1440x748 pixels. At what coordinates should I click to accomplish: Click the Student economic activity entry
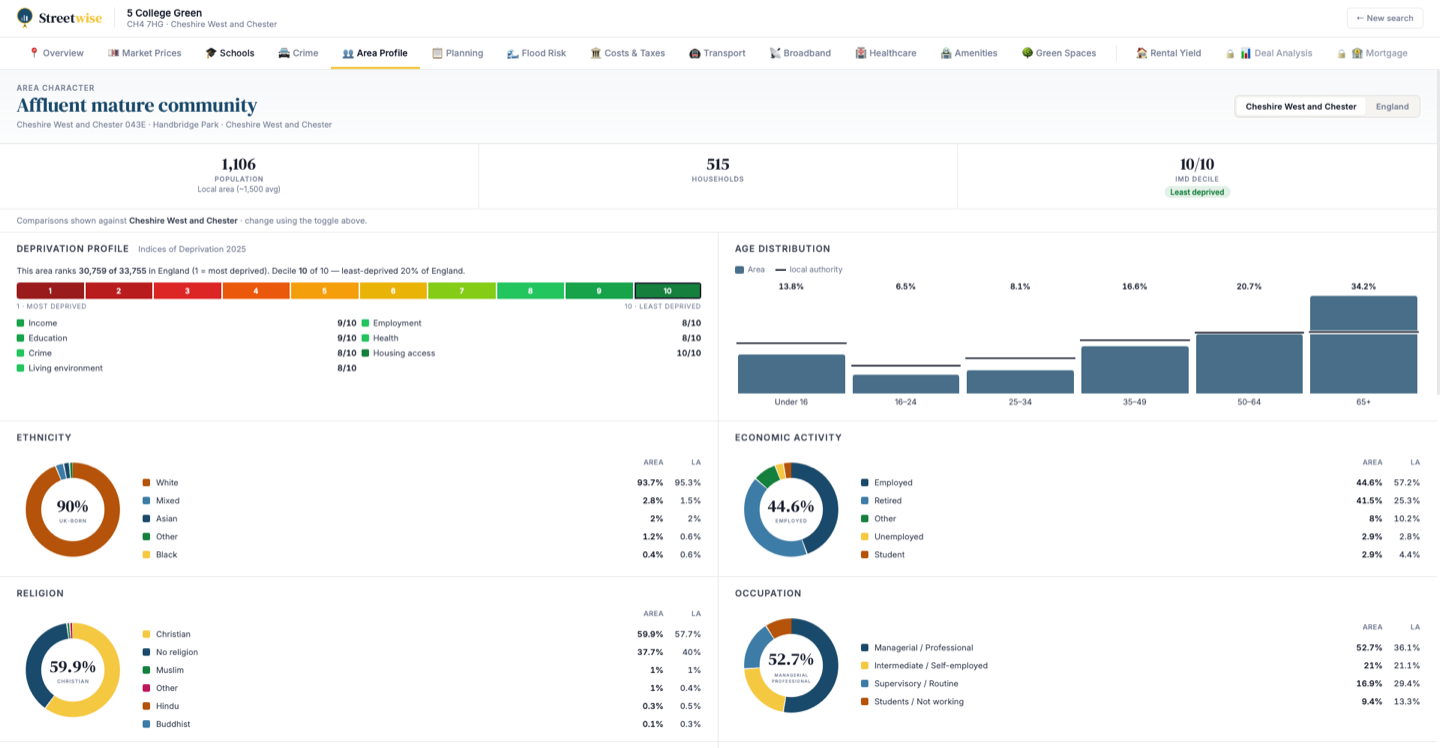[x=1140, y=554]
